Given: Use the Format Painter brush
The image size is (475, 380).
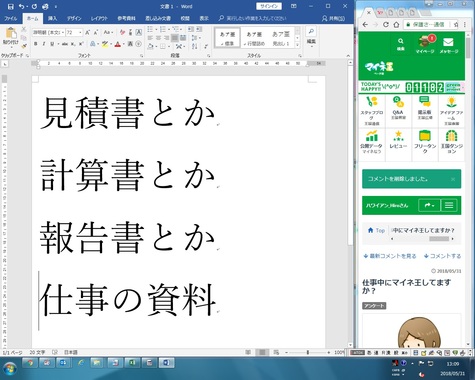Looking at the screenshot, I should pyautogui.click(x=24, y=46).
